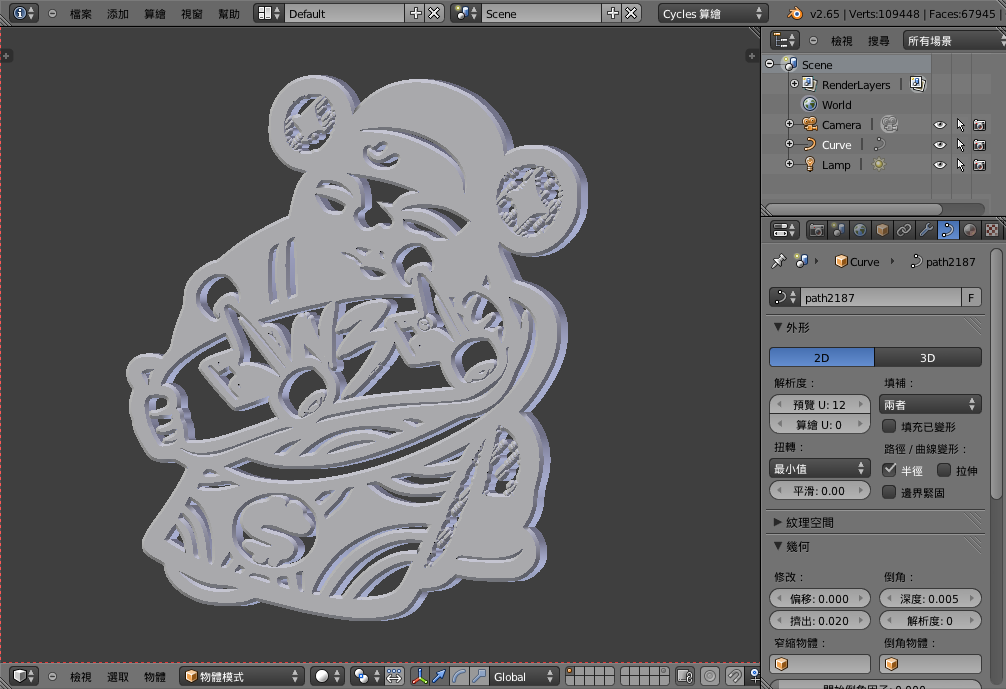Open the 添加 menu
This screenshot has width=1006, height=689.
118,13
